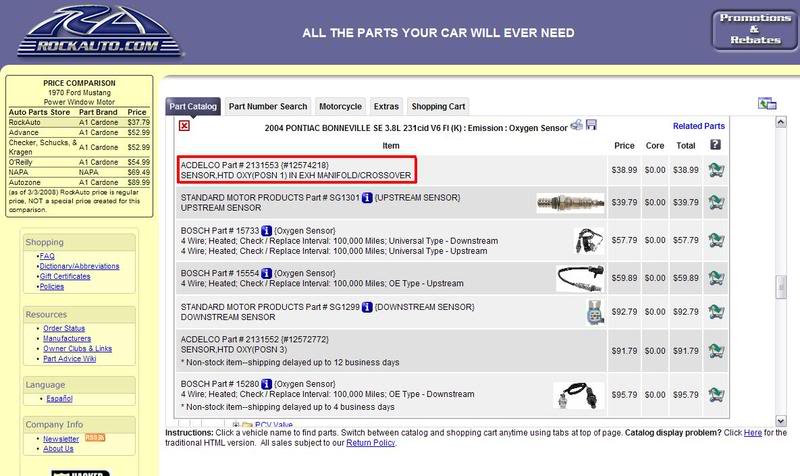View Bosch 15280 sensor photo
Viewport: 800px width, 476px height.
point(579,395)
